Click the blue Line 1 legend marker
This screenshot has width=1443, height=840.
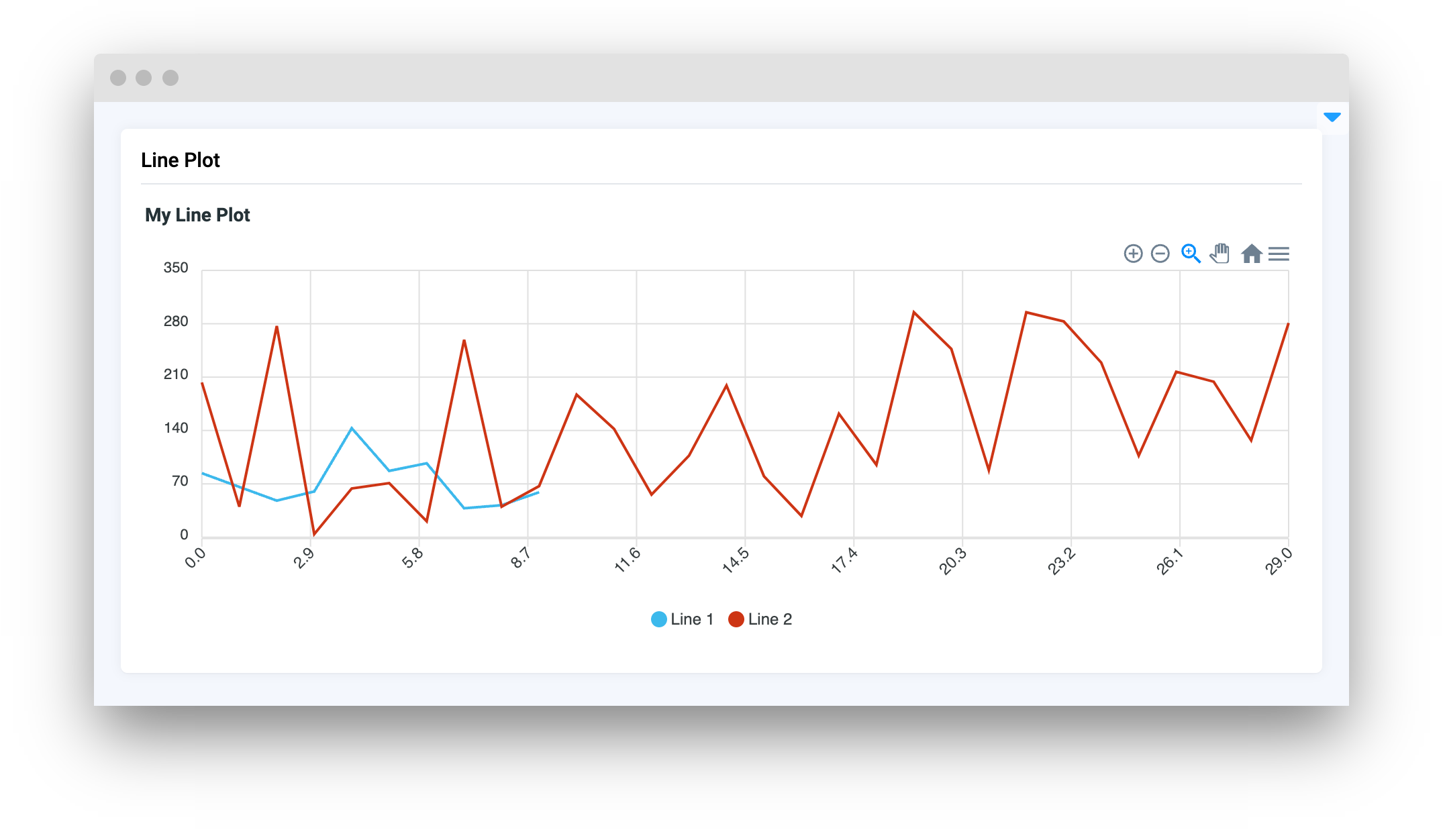tap(658, 619)
